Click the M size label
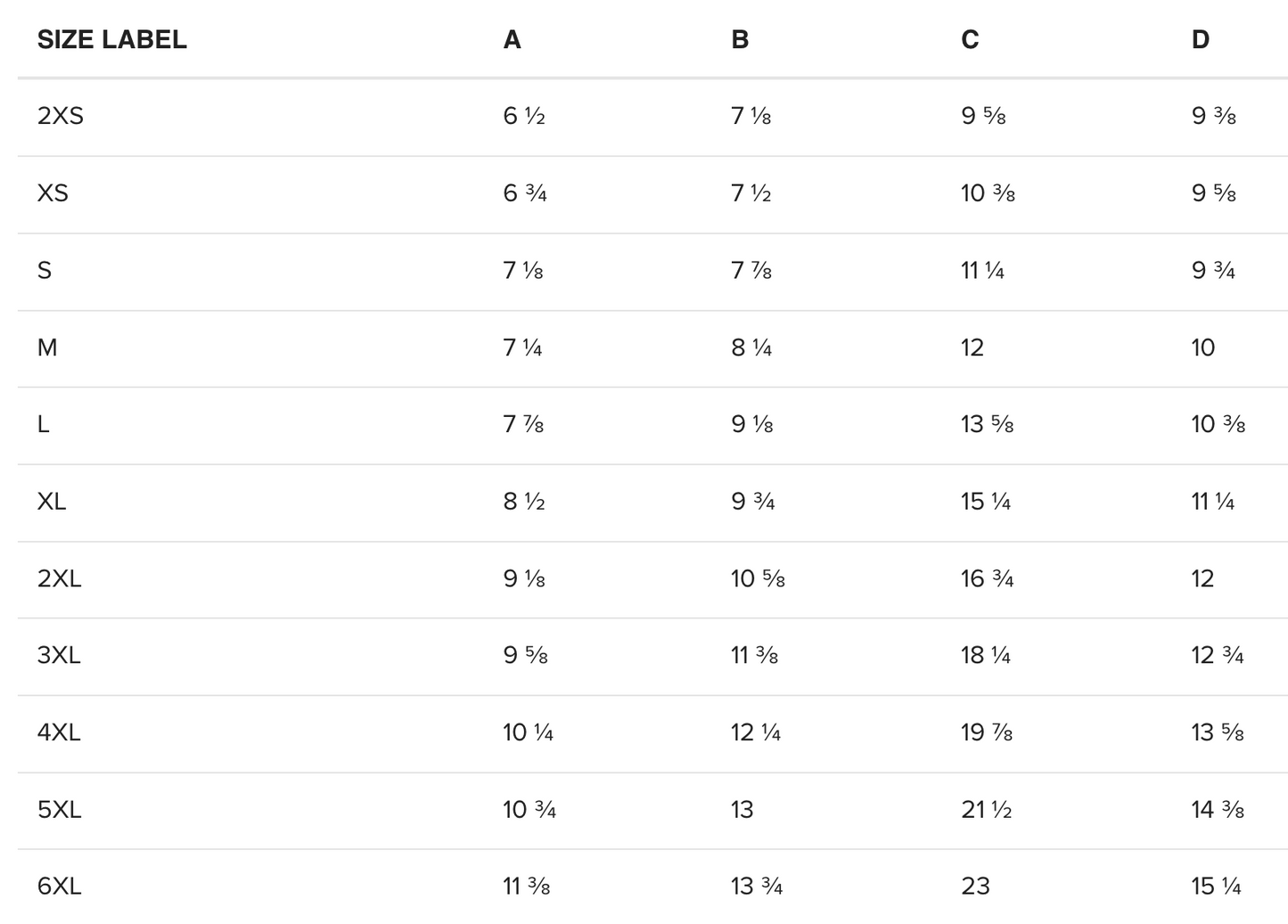The height and width of the screenshot is (924, 1288). (47, 348)
